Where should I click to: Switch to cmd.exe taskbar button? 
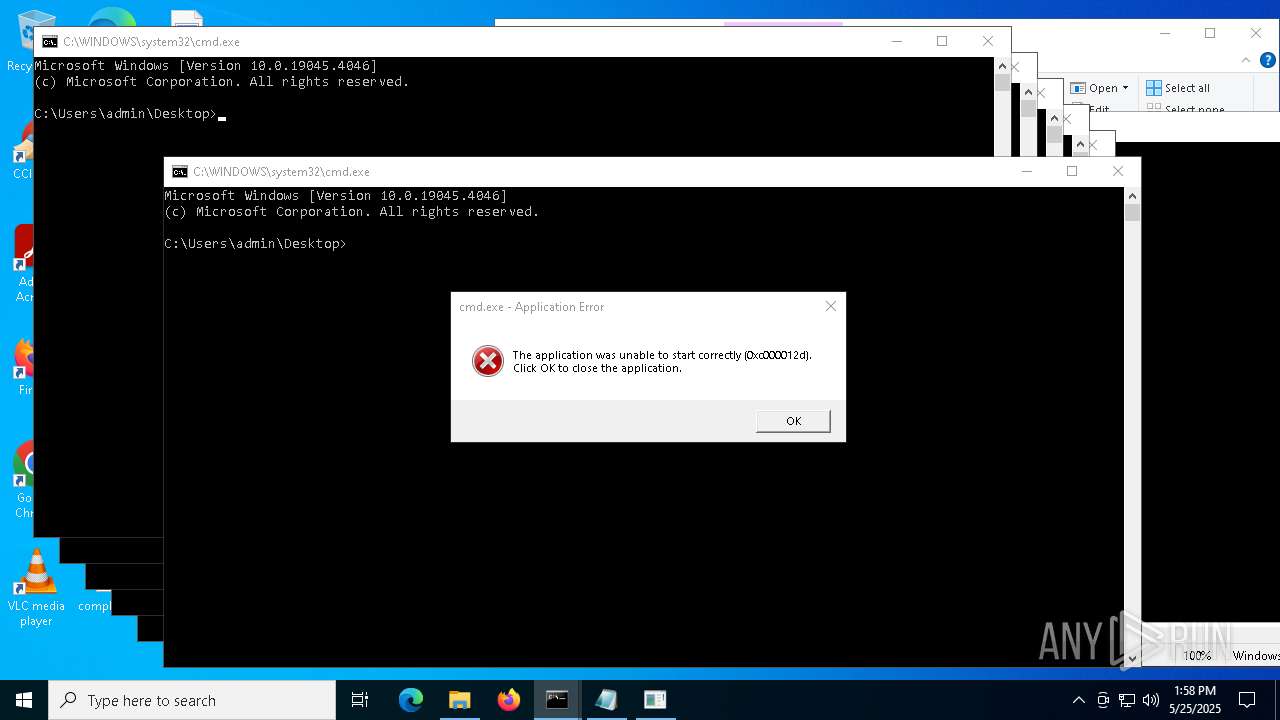pyautogui.click(x=557, y=700)
